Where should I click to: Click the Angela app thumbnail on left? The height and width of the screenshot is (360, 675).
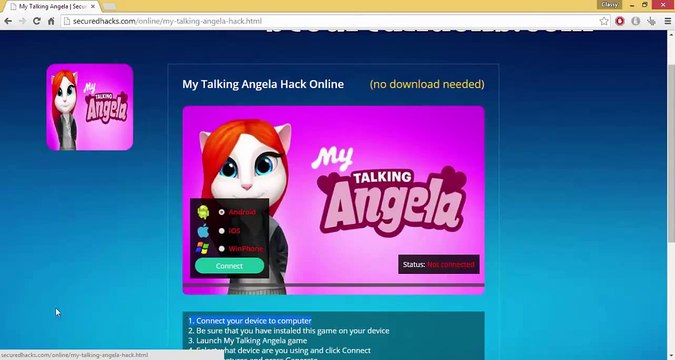click(90, 107)
